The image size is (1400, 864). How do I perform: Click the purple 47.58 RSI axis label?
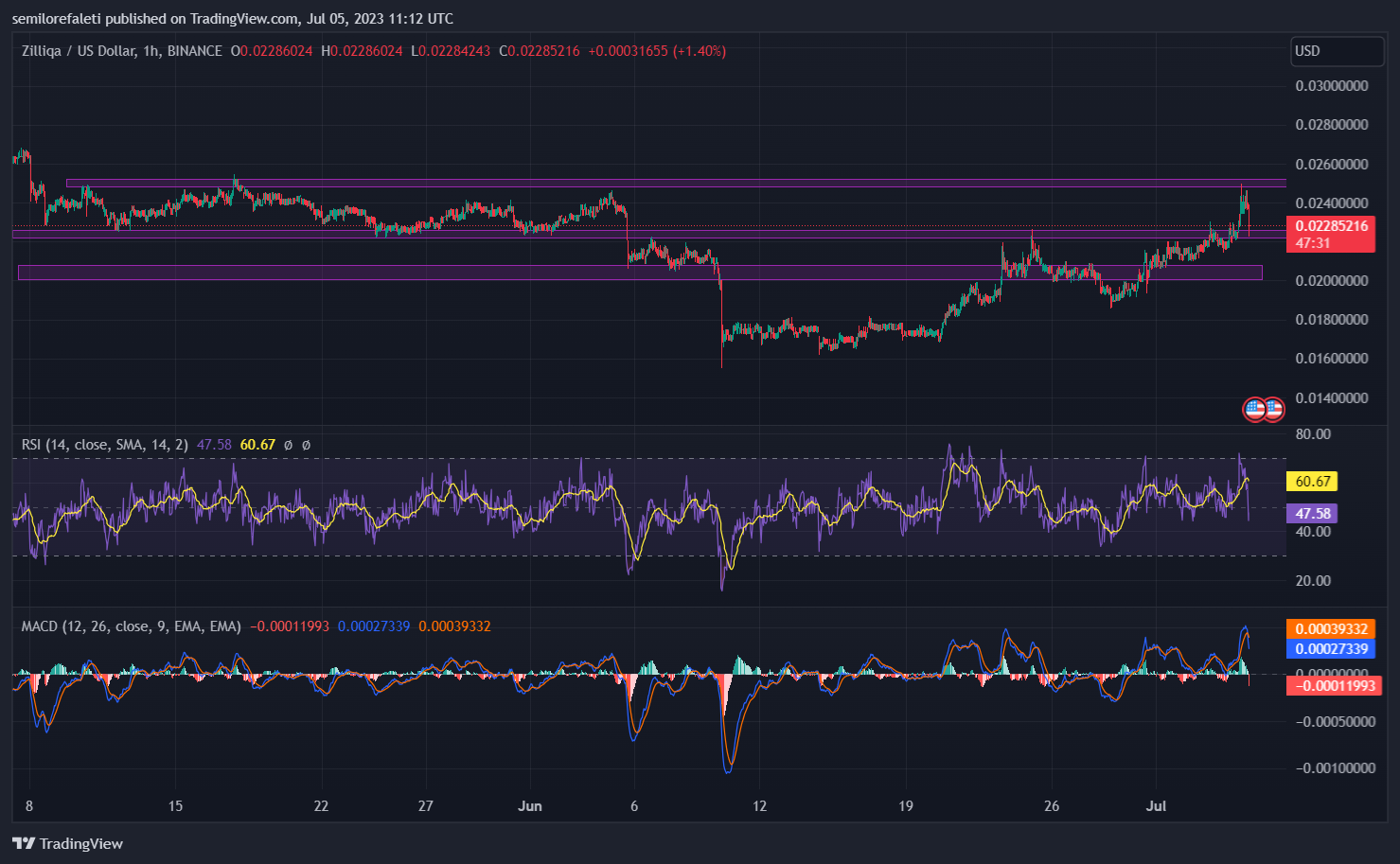(1313, 514)
